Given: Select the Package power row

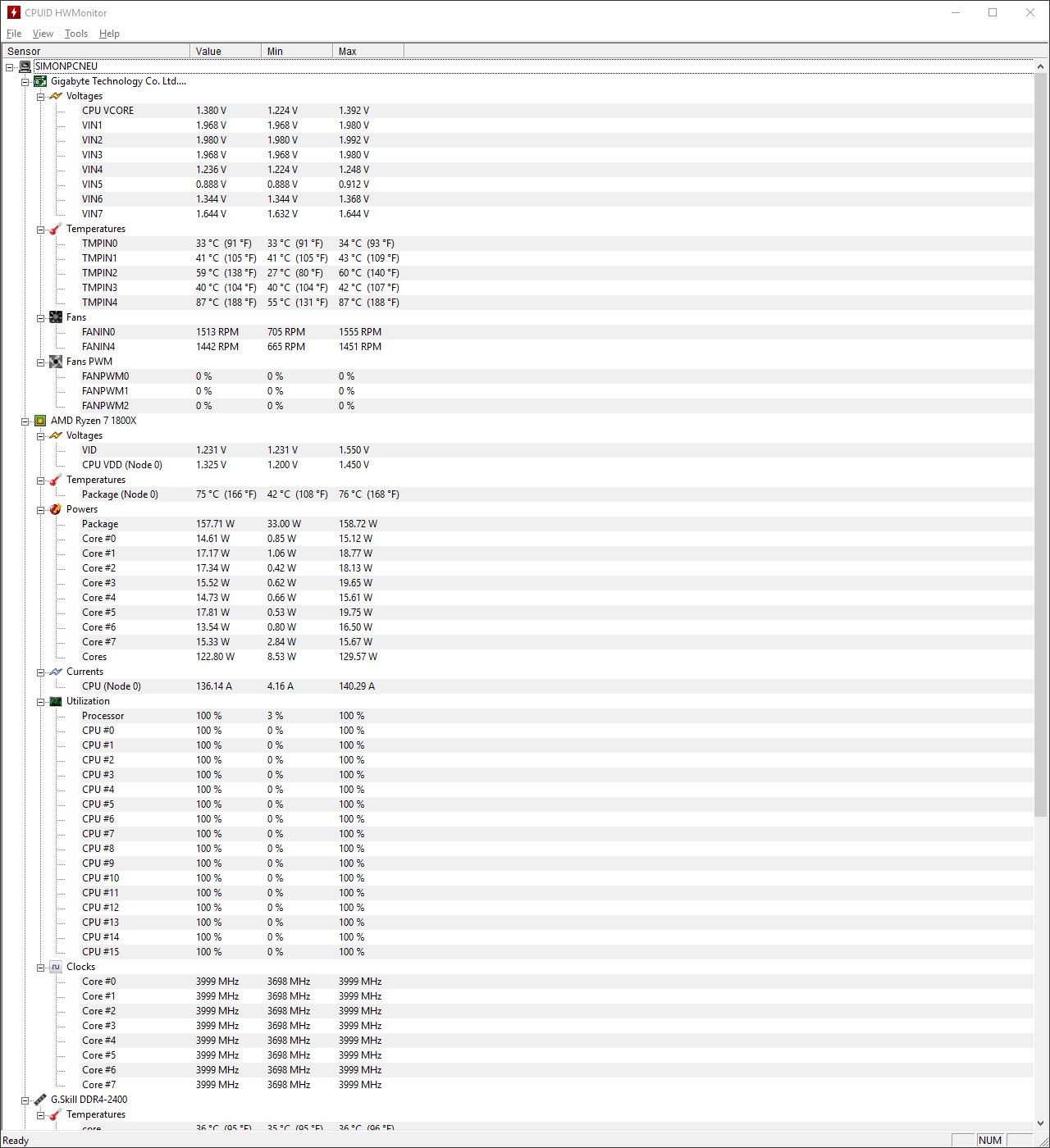Looking at the screenshot, I should coord(518,524).
